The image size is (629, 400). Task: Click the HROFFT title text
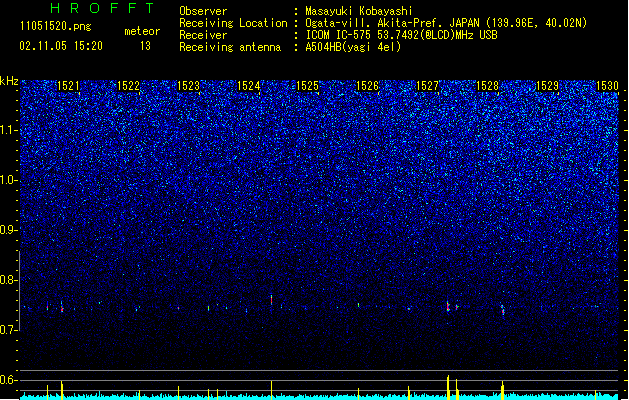click(x=103, y=8)
